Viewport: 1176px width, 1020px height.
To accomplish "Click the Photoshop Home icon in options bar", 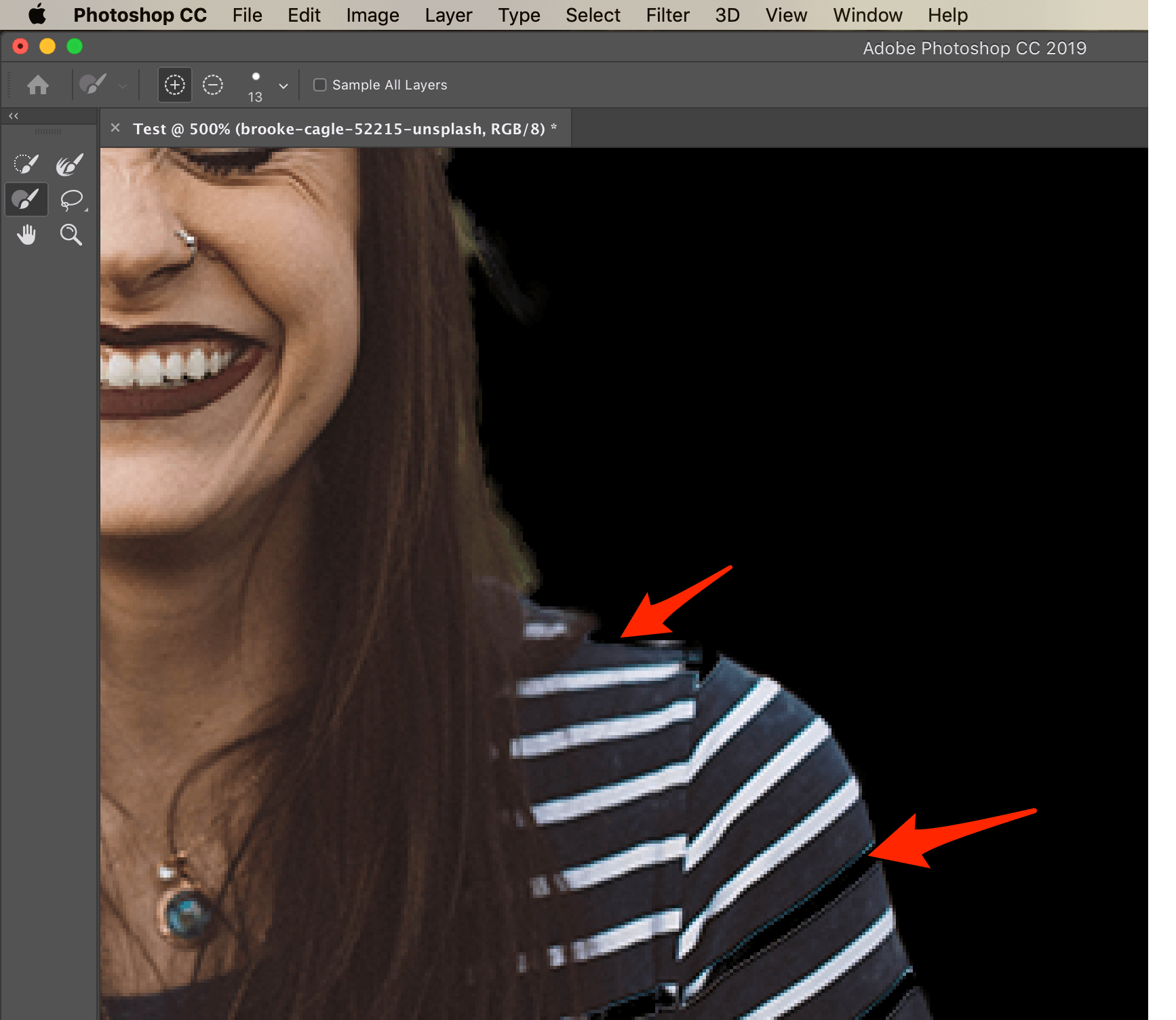I will coord(38,85).
